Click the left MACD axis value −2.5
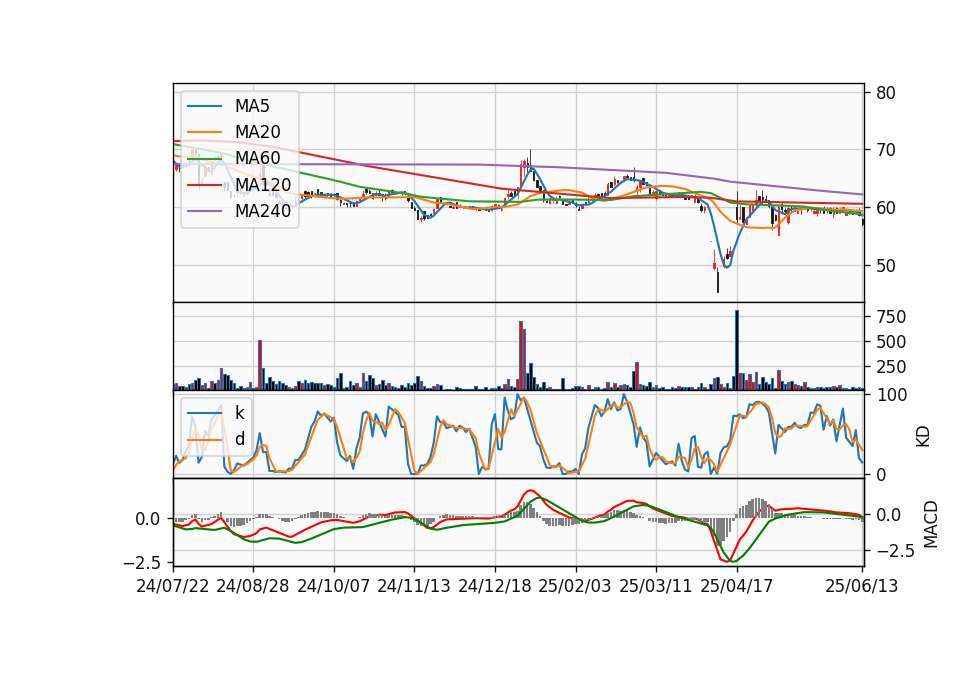This screenshot has height=690, width=960. click(141, 562)
